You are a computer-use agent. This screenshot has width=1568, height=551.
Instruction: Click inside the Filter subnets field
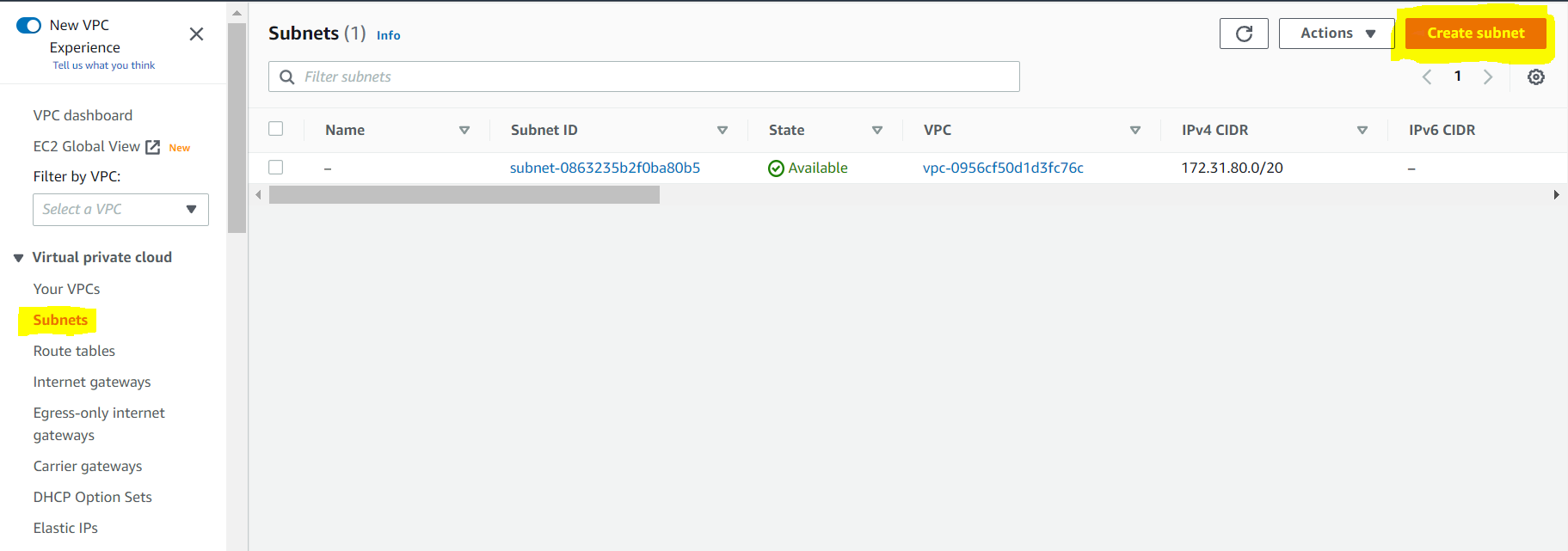pos(602,77)
